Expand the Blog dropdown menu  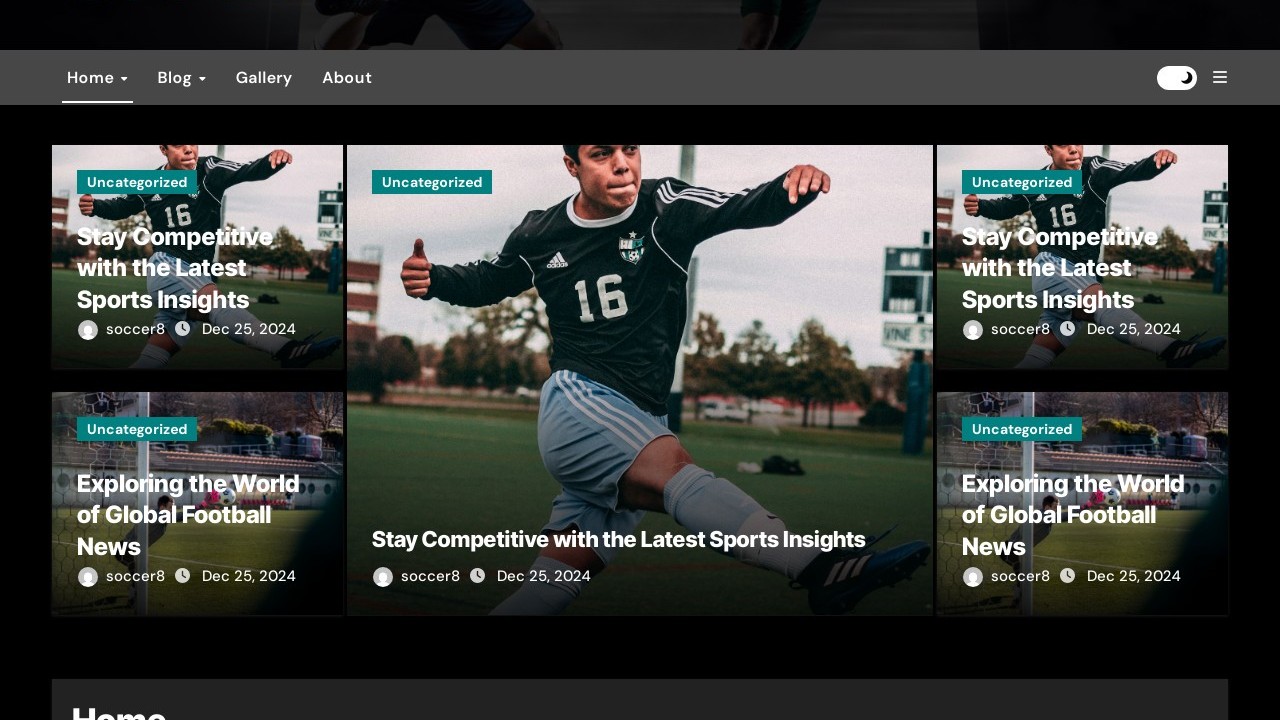coord(181,78)
